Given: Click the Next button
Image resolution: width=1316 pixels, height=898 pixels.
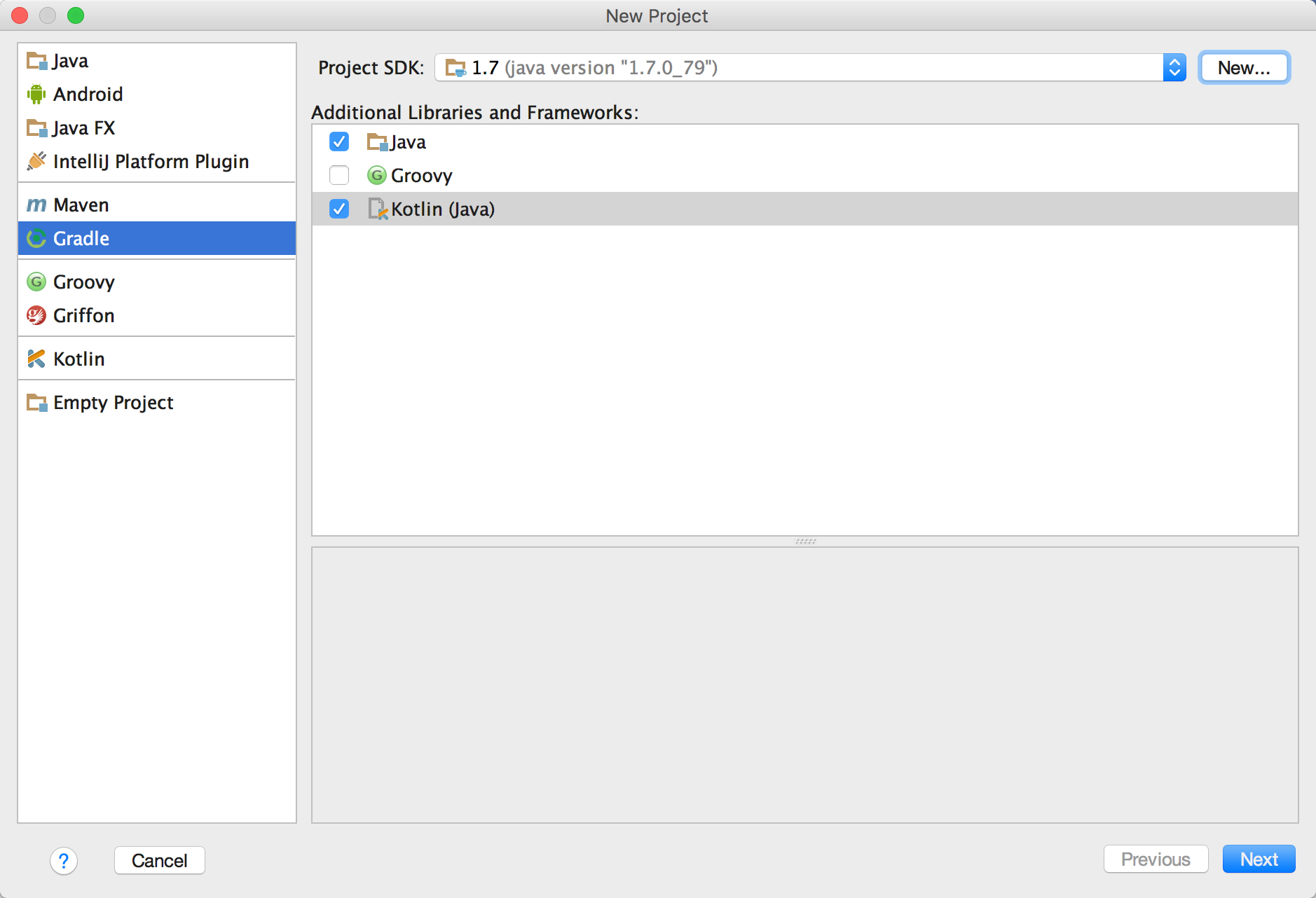Looking at the screenshot, I should [1259, 859].
